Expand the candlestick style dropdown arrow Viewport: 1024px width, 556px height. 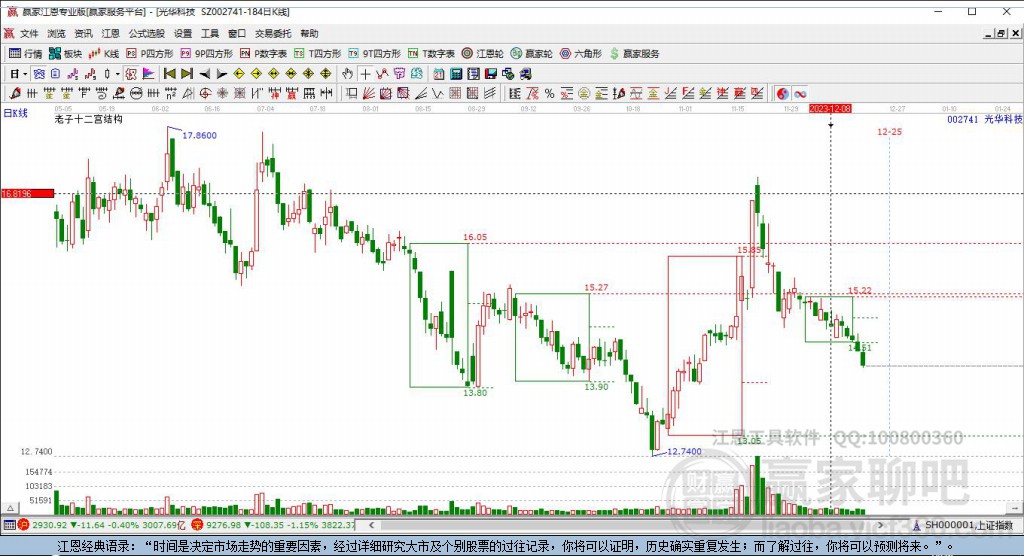(118, 74)
